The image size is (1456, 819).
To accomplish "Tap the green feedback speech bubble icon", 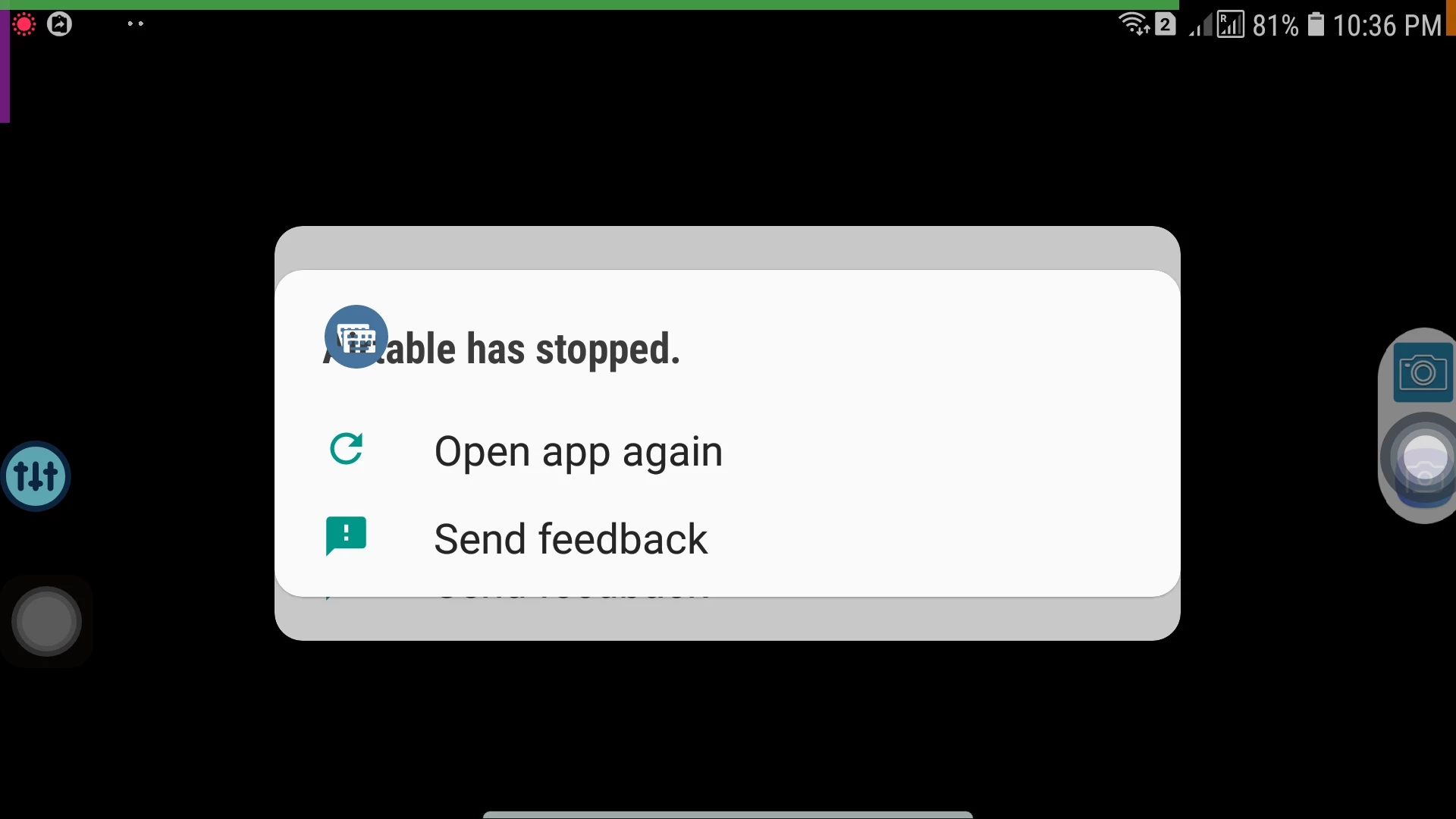I will pyautogui.click(x=347, y=536).
